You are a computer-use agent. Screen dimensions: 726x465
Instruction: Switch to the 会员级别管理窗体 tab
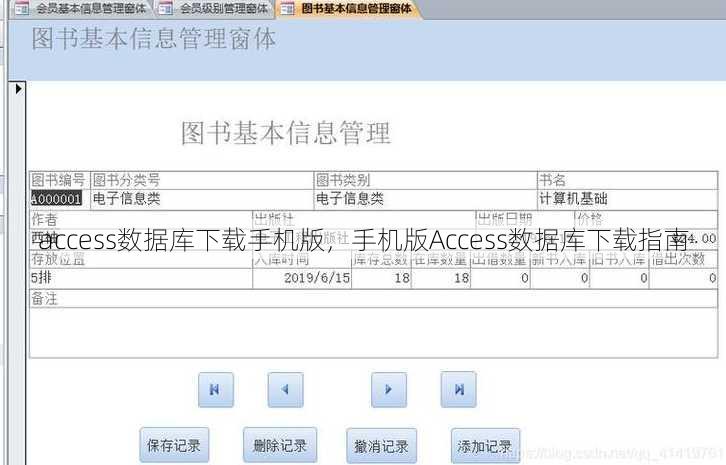(x=214, y=8)
